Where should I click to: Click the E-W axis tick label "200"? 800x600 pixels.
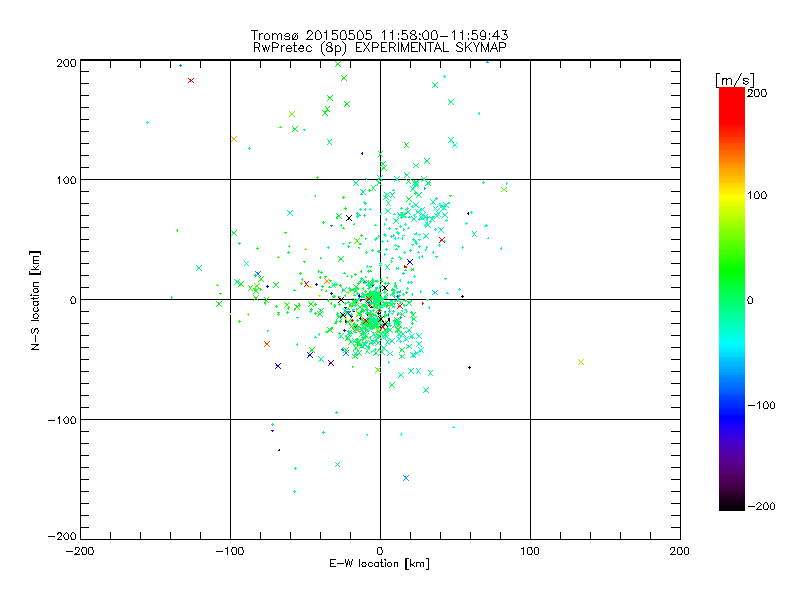click(x=680, y=551)
